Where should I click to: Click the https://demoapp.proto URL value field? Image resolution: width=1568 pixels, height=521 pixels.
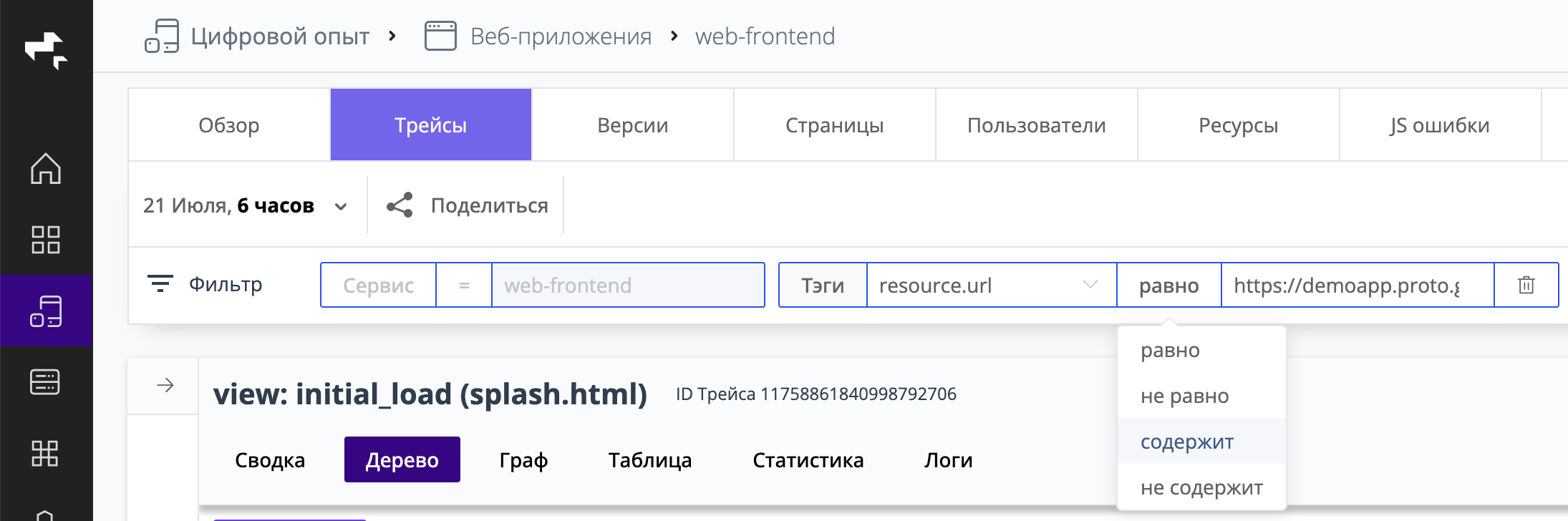[1358, 285]
